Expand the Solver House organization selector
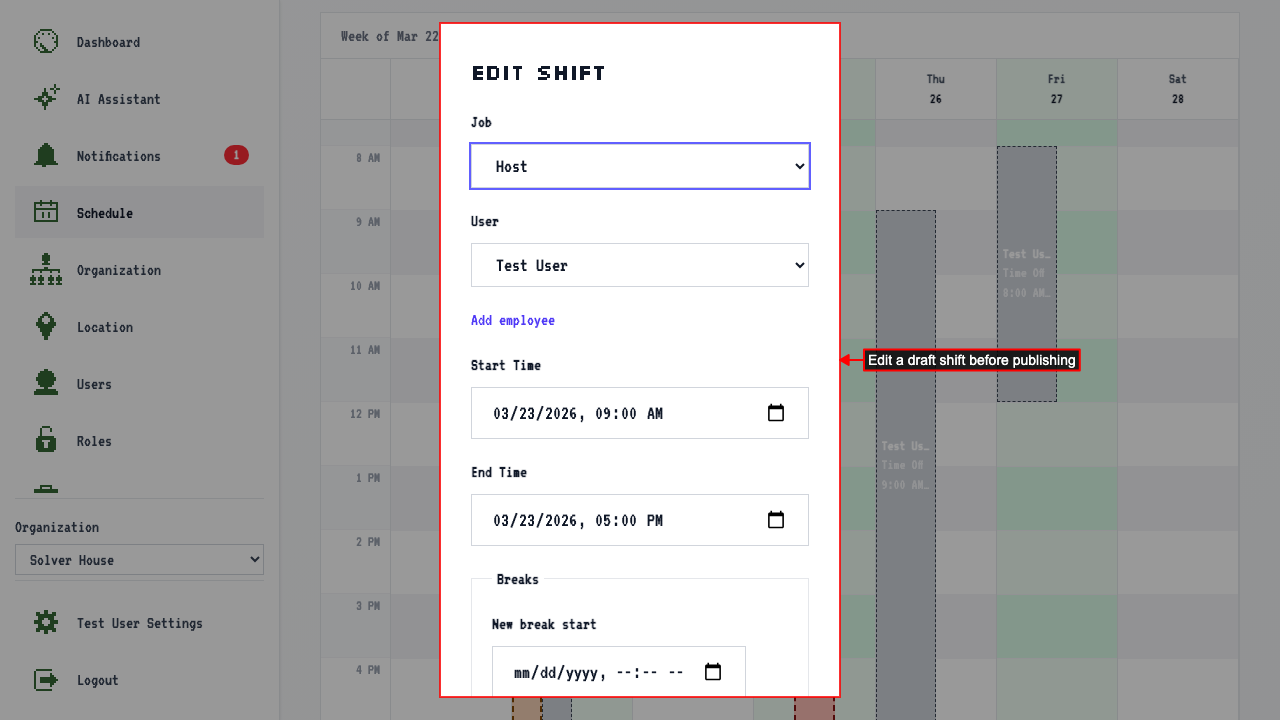Viewport: 1280px width, 720px height. 139,560
